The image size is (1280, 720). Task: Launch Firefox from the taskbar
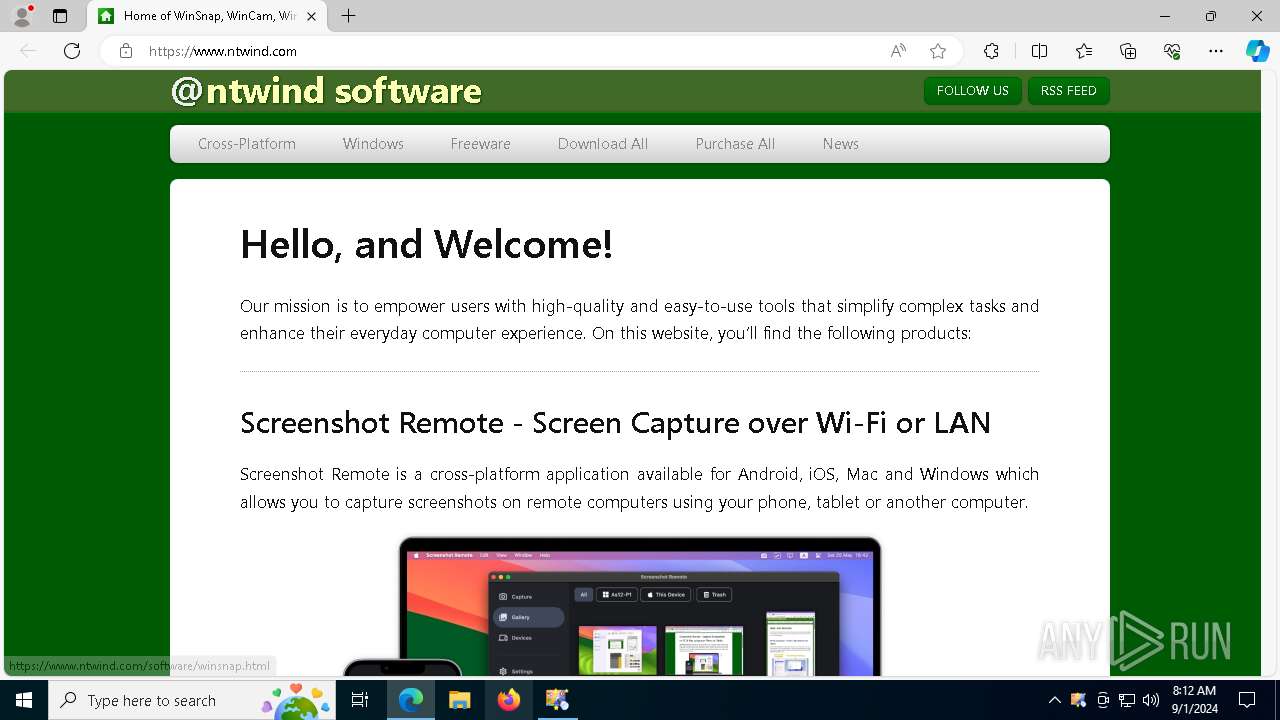point(508,700)
